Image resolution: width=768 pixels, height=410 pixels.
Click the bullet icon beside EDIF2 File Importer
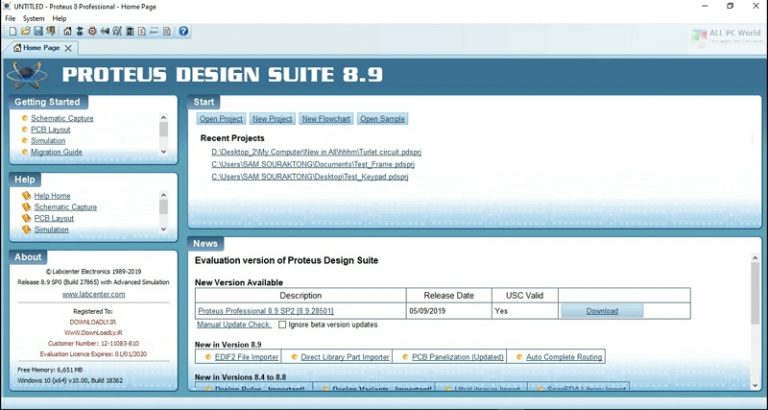208,357
